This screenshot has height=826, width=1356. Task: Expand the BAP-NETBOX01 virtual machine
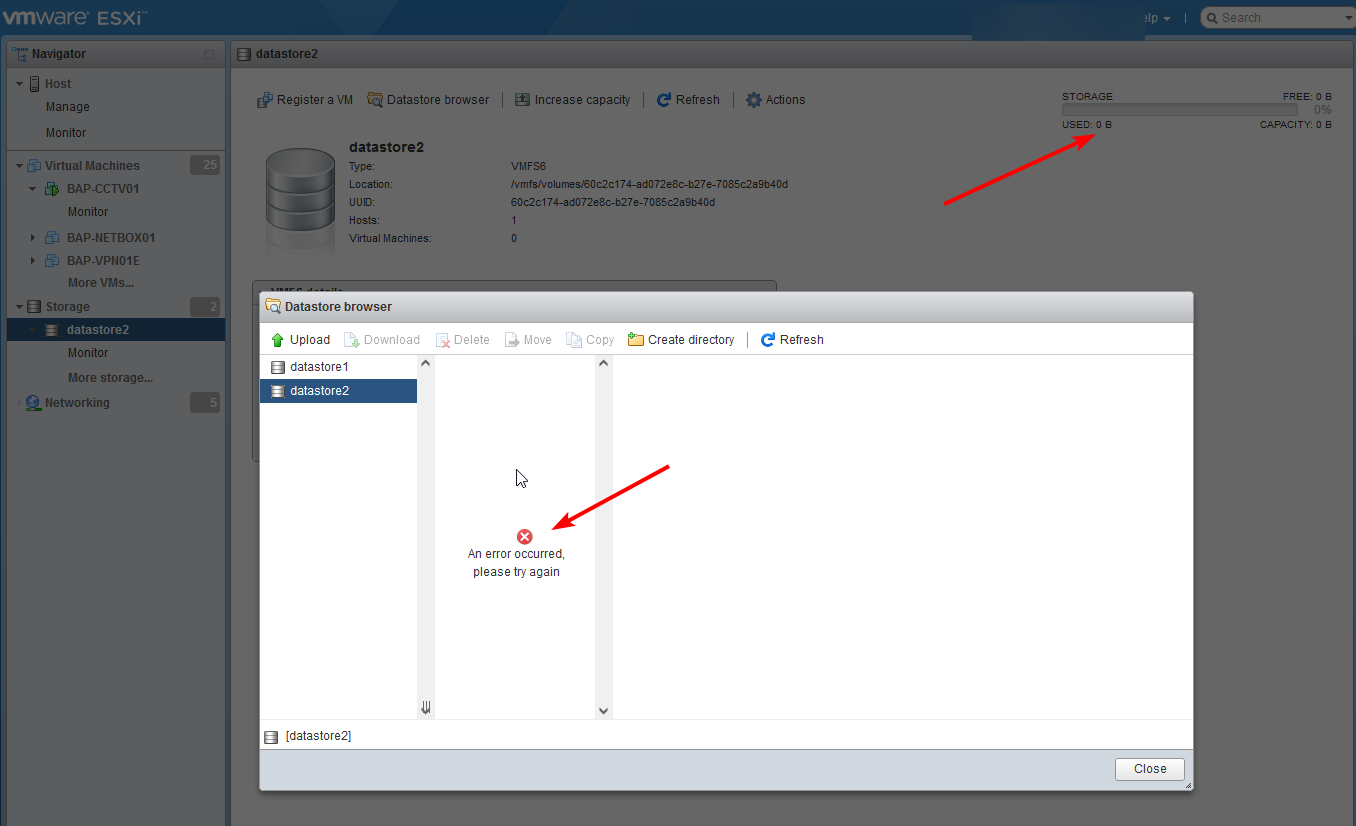pyautogui.click(x=33, y=237)
